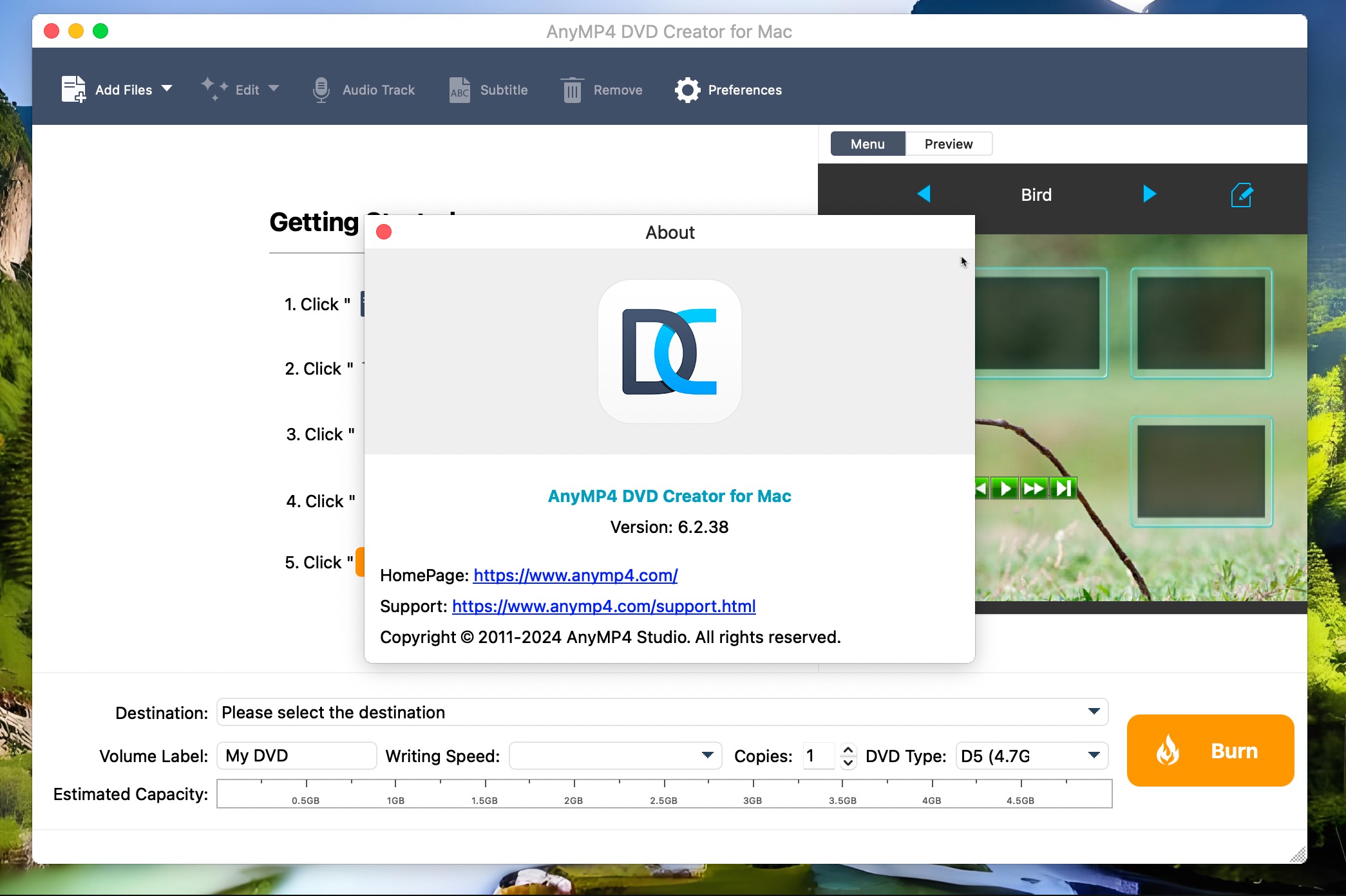Click AnyMP4 DVD Creator for Mac heading
1346x896 pixels.
669,496
